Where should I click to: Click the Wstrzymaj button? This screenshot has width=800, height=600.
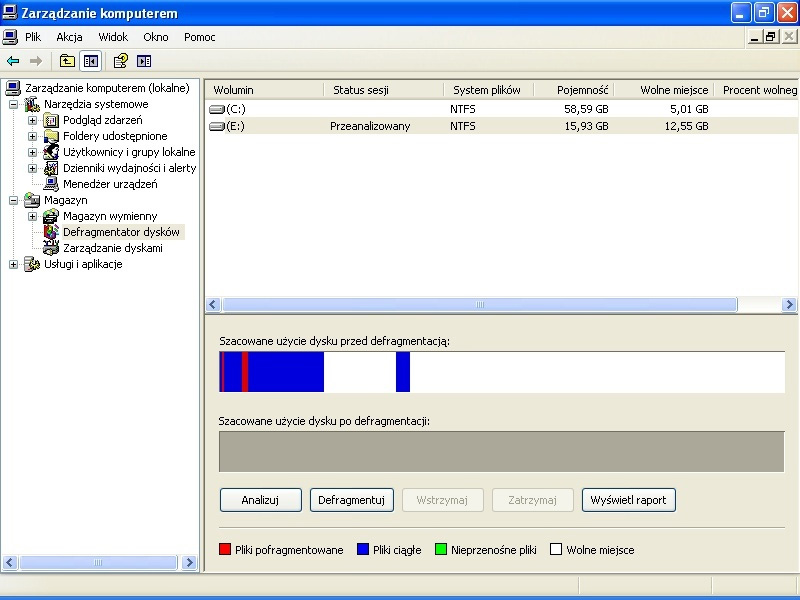442,500
